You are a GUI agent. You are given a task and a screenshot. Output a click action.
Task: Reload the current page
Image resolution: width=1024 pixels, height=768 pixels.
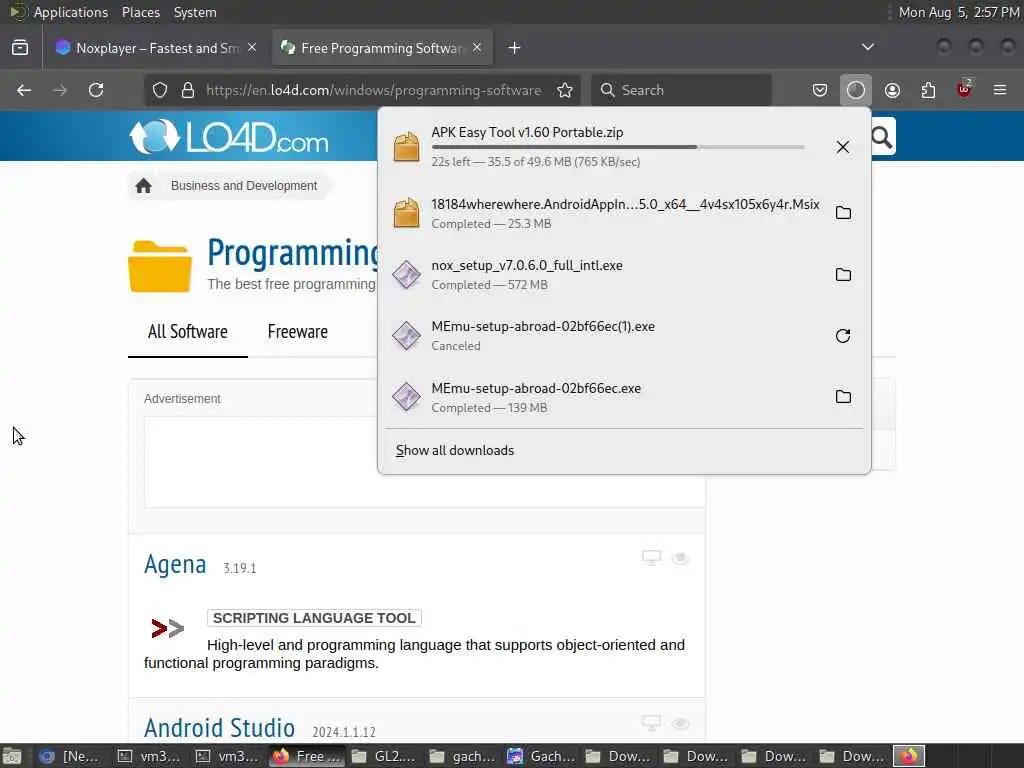click(x=96, y=90)
